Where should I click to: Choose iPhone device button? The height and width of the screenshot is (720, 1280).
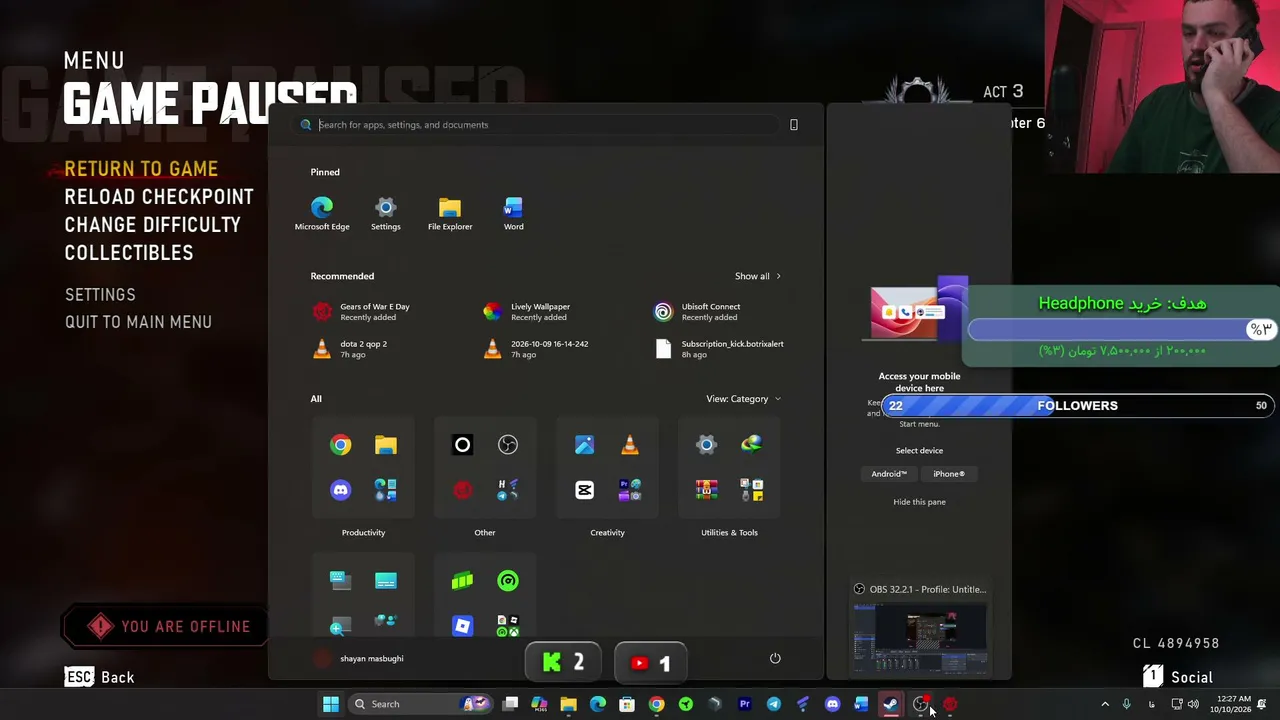click(949, 474)
